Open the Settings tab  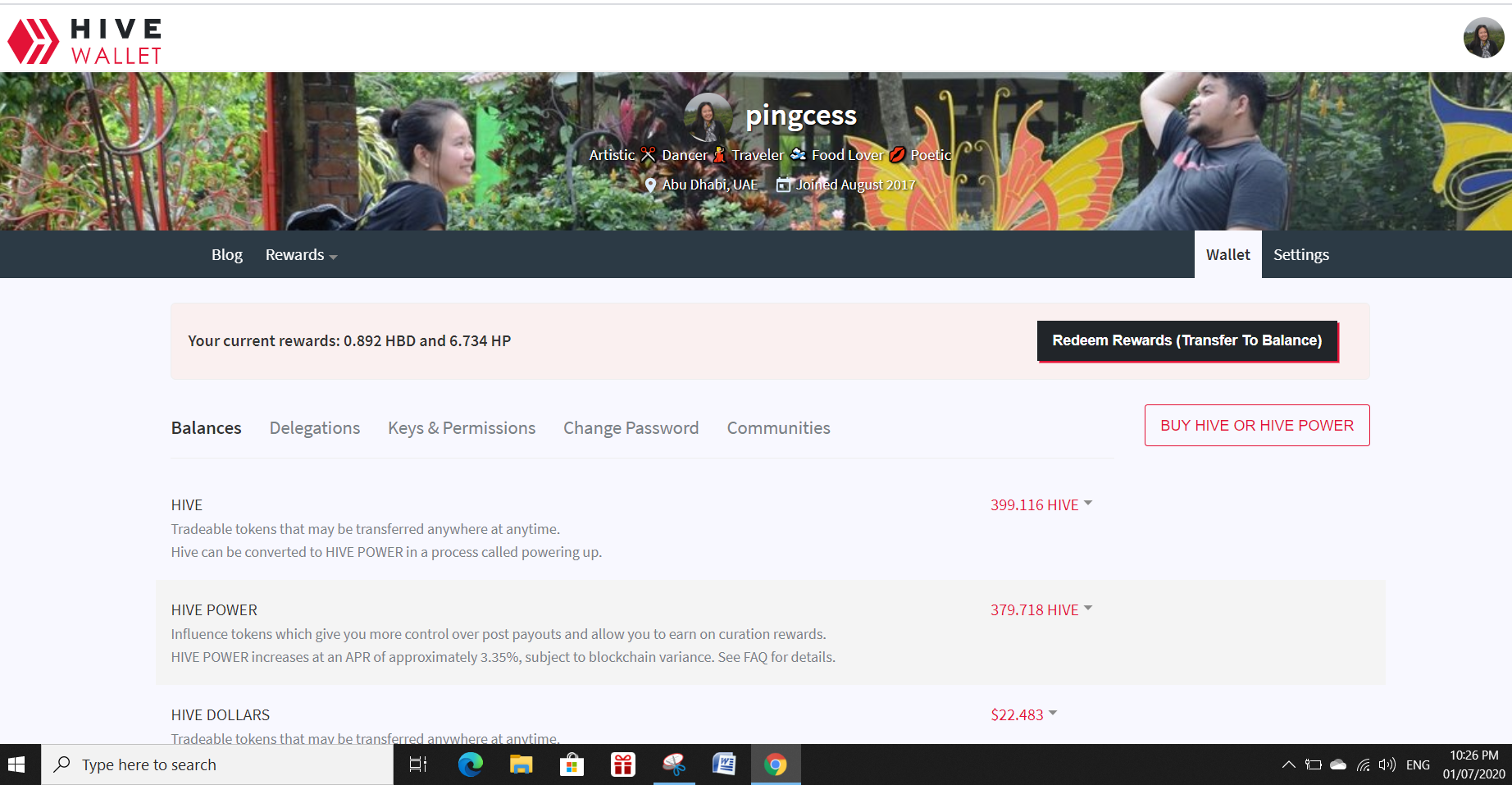coord(1300,254)
